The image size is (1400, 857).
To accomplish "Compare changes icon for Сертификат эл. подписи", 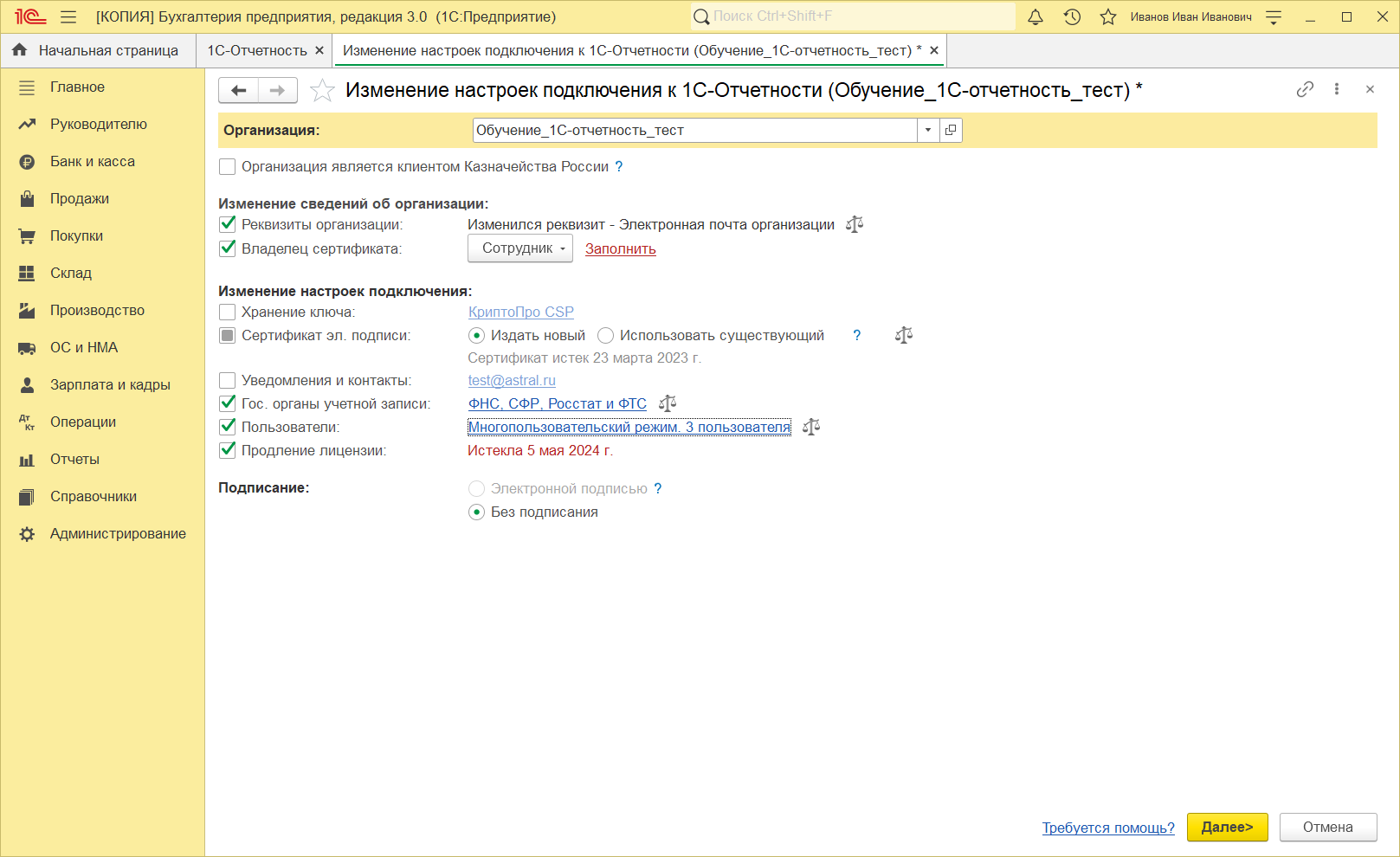I will (x=904, y=335).
